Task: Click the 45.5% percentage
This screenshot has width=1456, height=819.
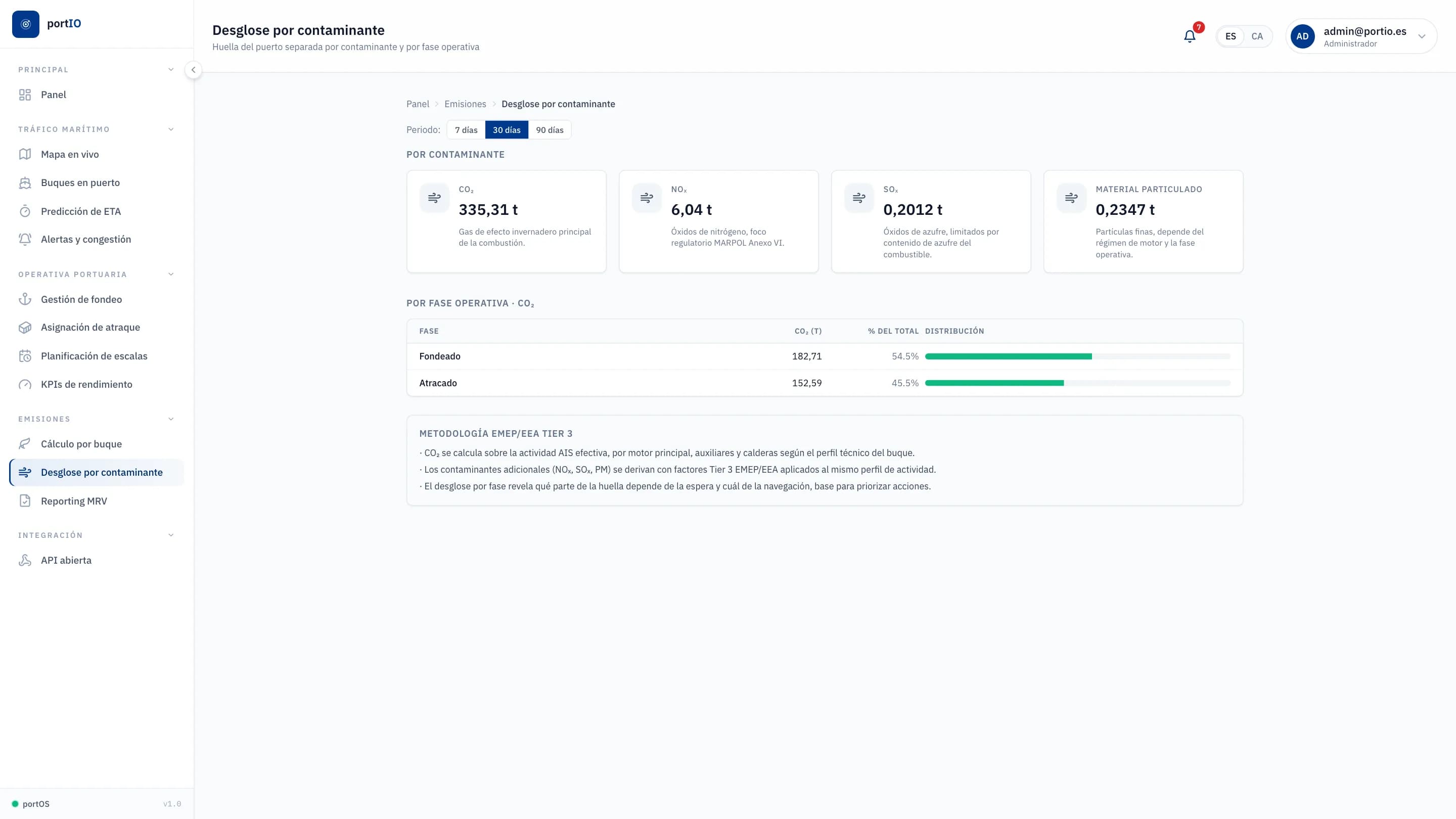Action: point(905,383)
